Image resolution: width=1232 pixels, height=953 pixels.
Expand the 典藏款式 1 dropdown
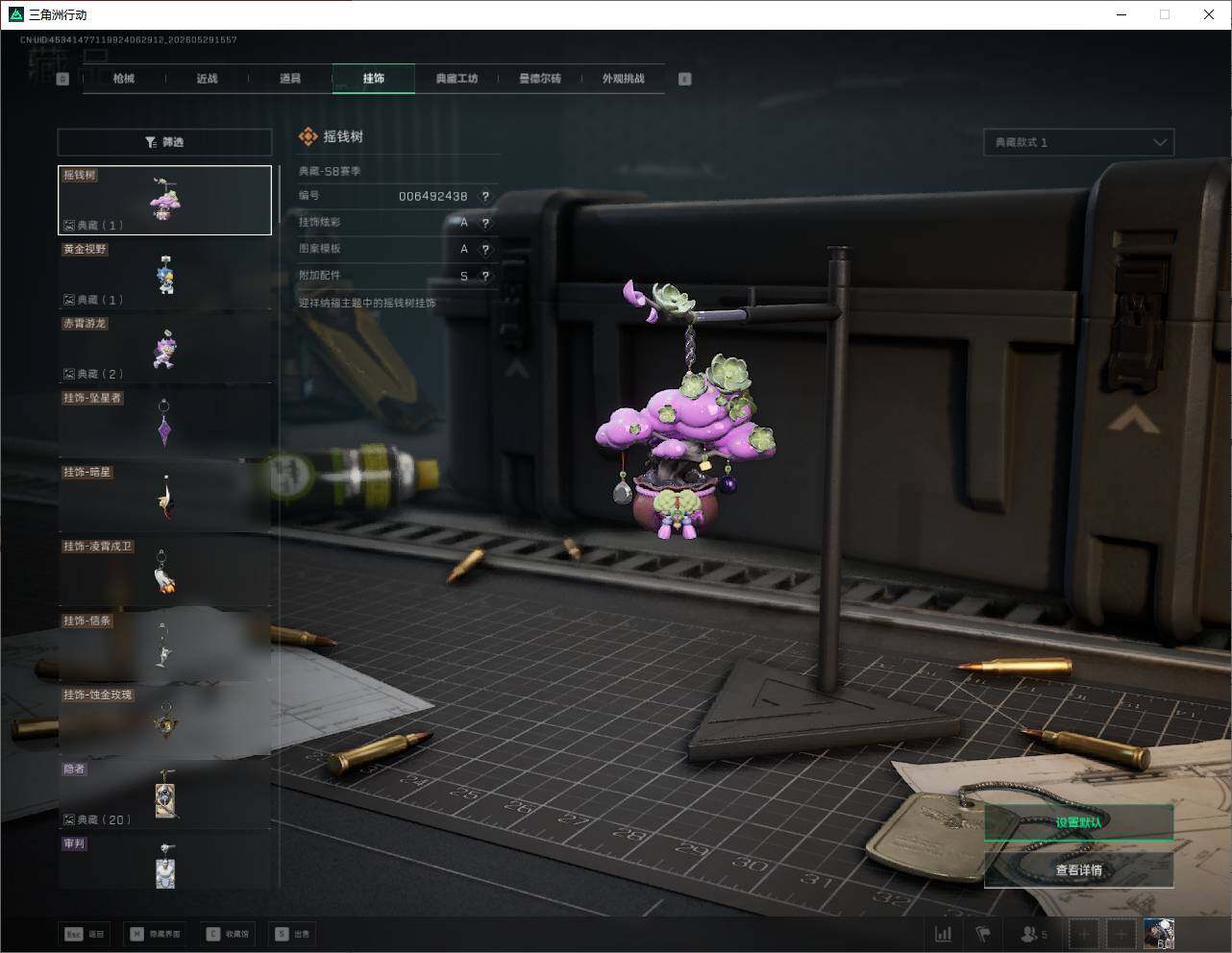(1078, 142)
